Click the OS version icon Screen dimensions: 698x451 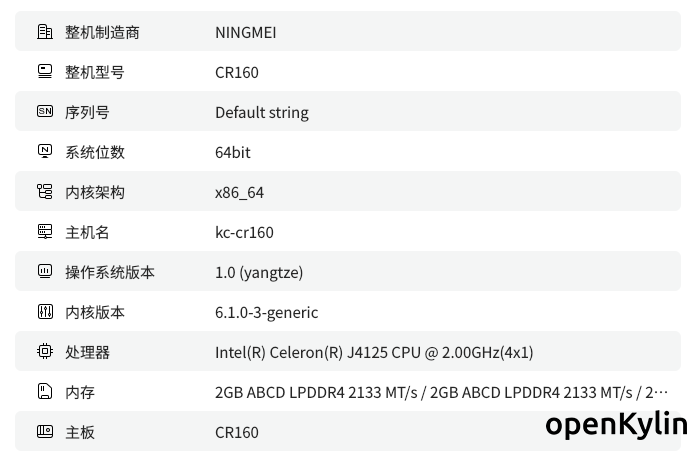(x=45, y=271)
